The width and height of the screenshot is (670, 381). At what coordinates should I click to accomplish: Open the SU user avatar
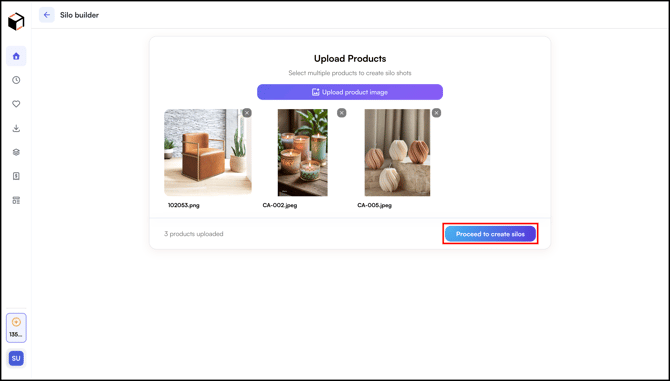pyautogui.click(x=16, y=358)
